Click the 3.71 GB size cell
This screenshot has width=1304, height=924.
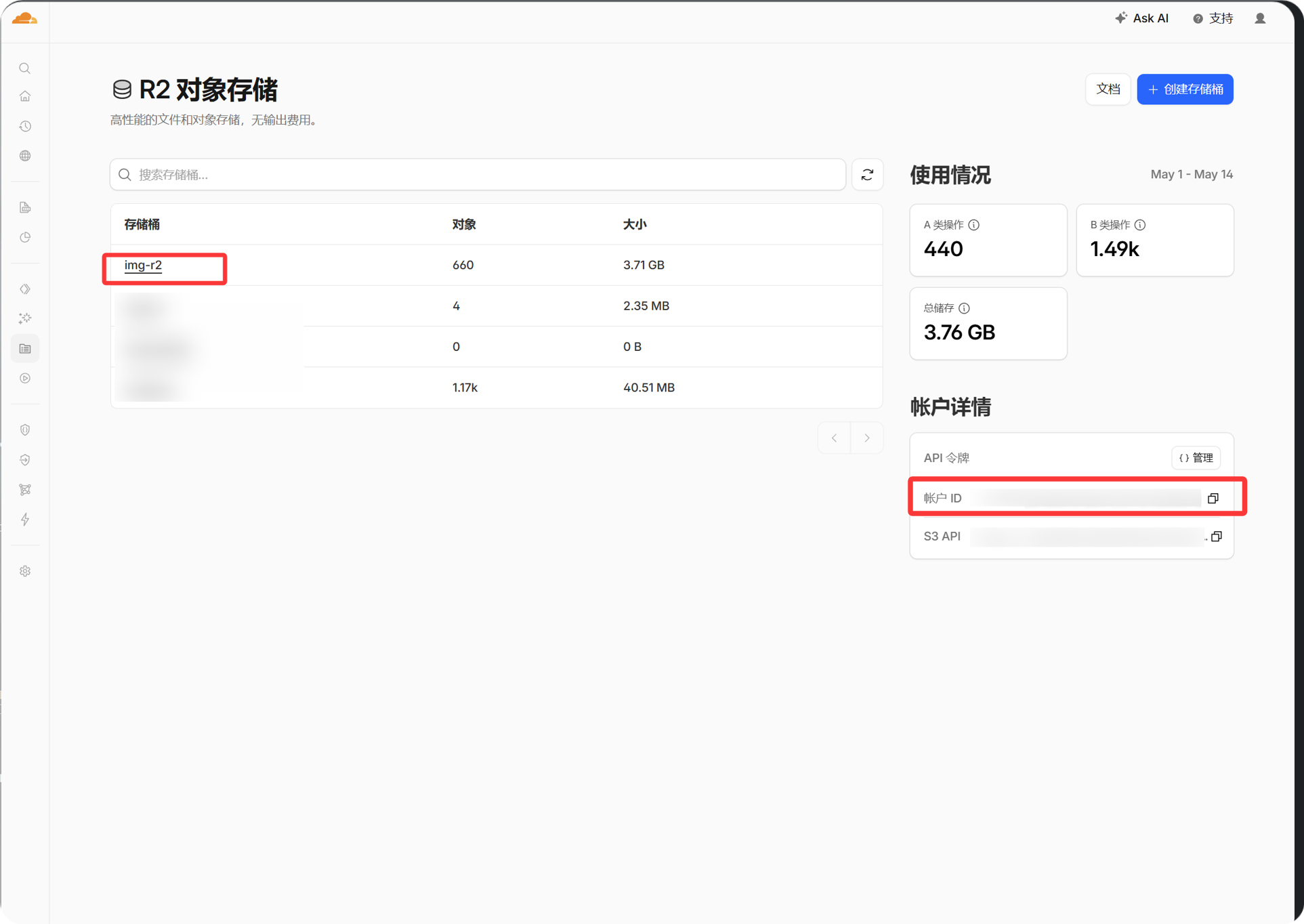[x=644, y=265]
